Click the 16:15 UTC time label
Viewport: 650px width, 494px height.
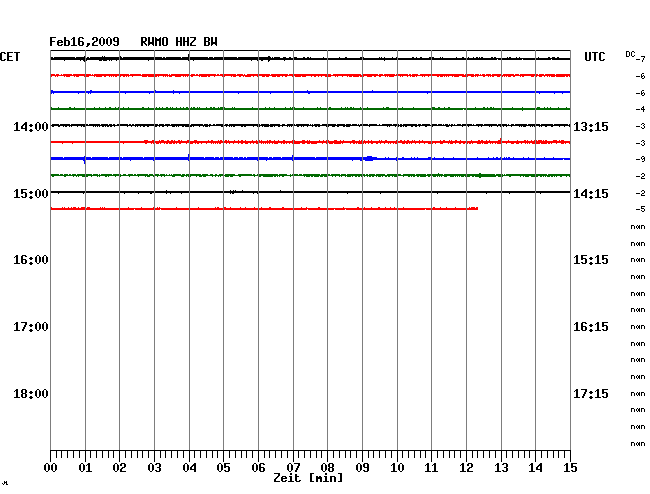(591, 327)
